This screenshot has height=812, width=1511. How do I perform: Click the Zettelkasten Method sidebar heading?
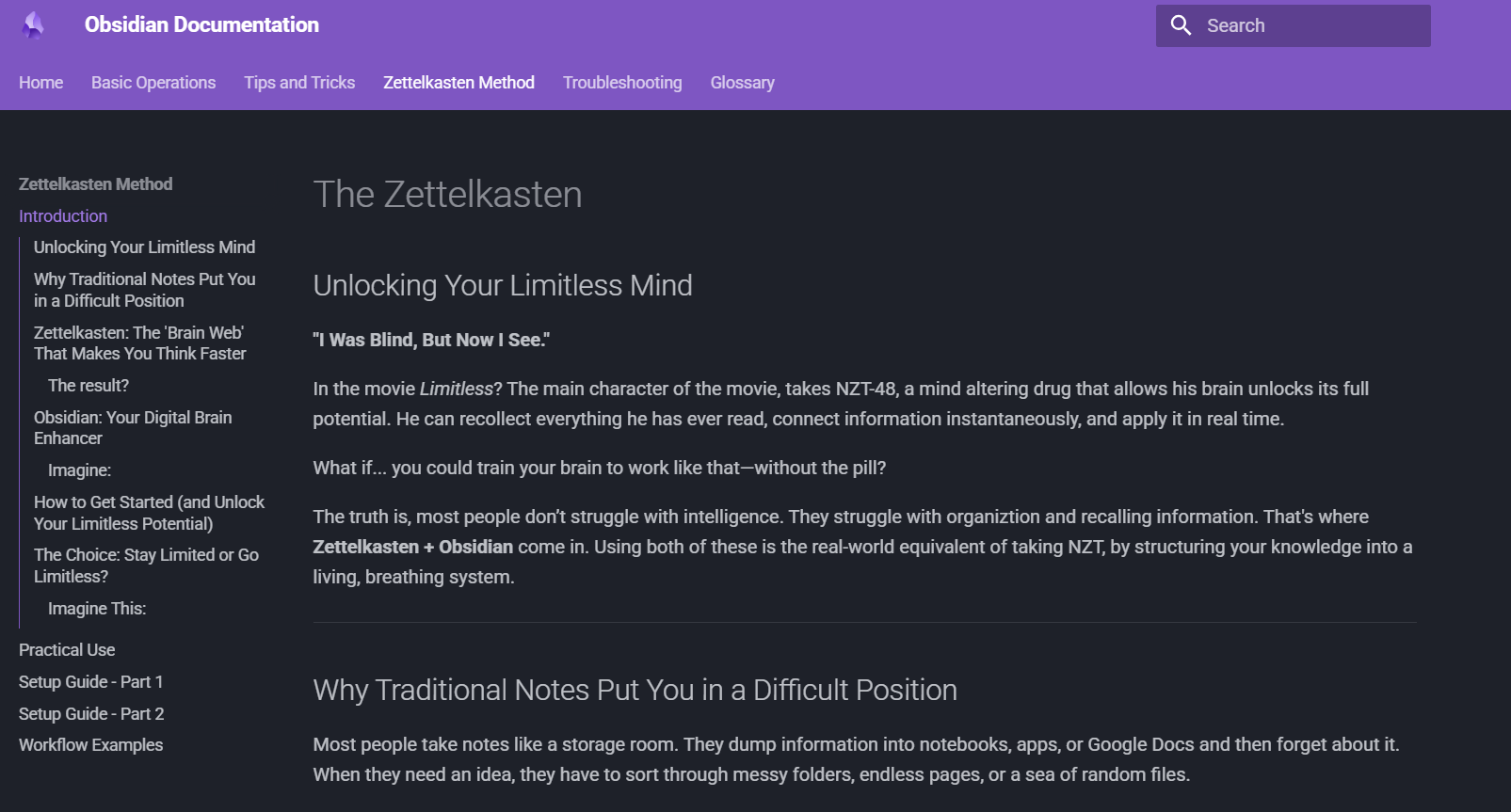[96, 184]
